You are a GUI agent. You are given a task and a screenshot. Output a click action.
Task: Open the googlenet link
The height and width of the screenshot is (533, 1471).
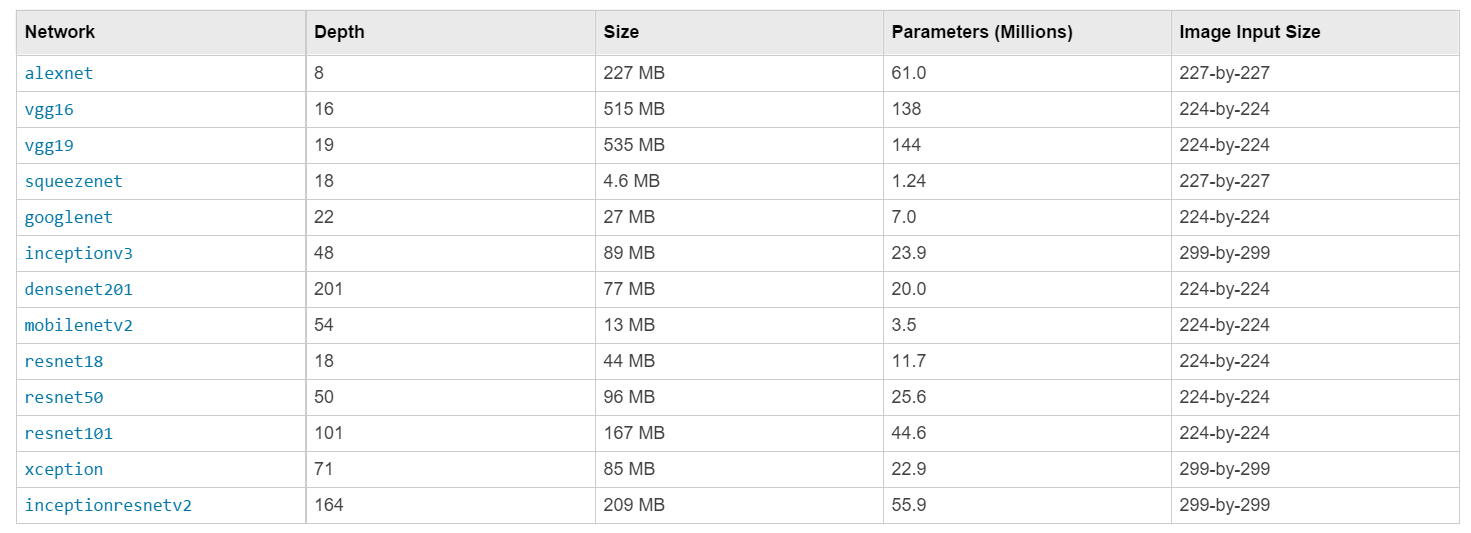[69, 217]
